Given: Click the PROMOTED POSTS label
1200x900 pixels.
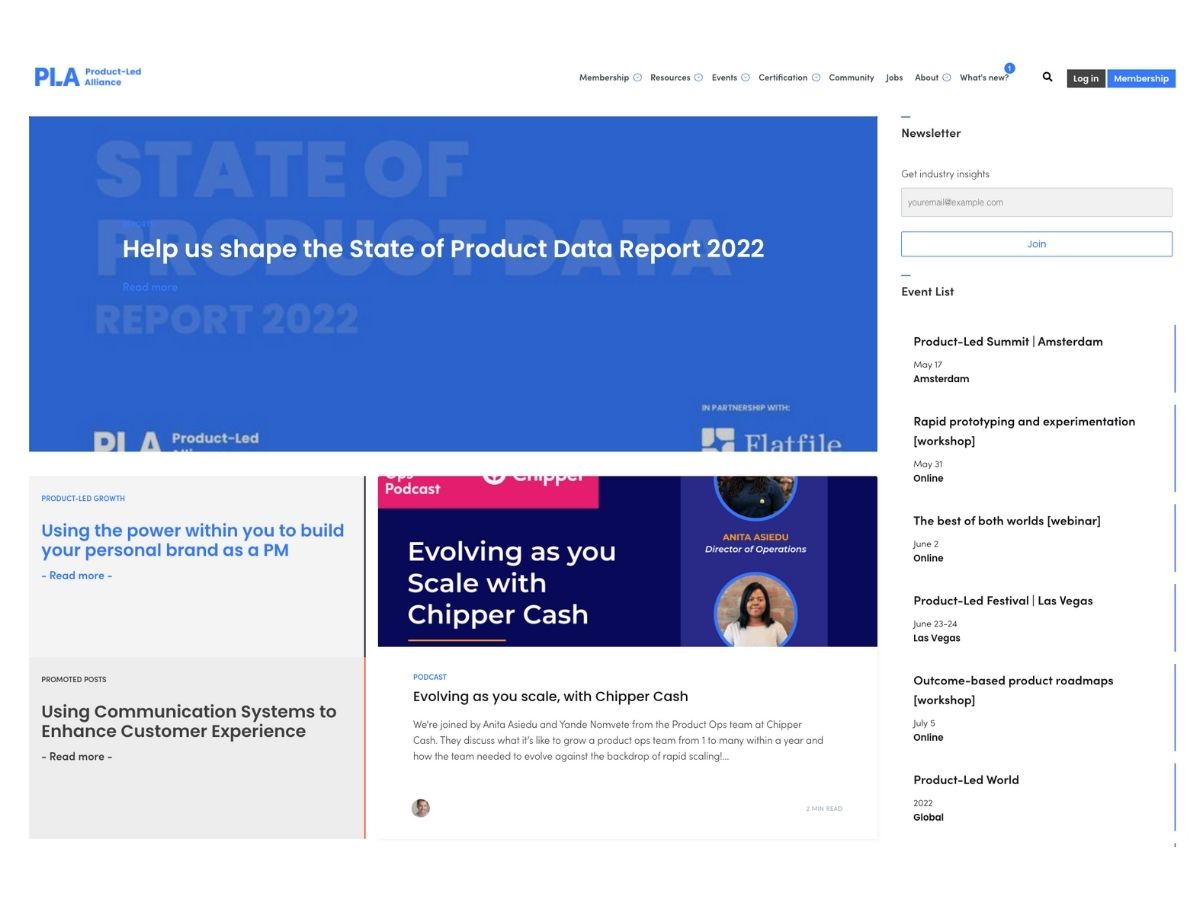Looking at the screenshot, I should pos(74,680).
